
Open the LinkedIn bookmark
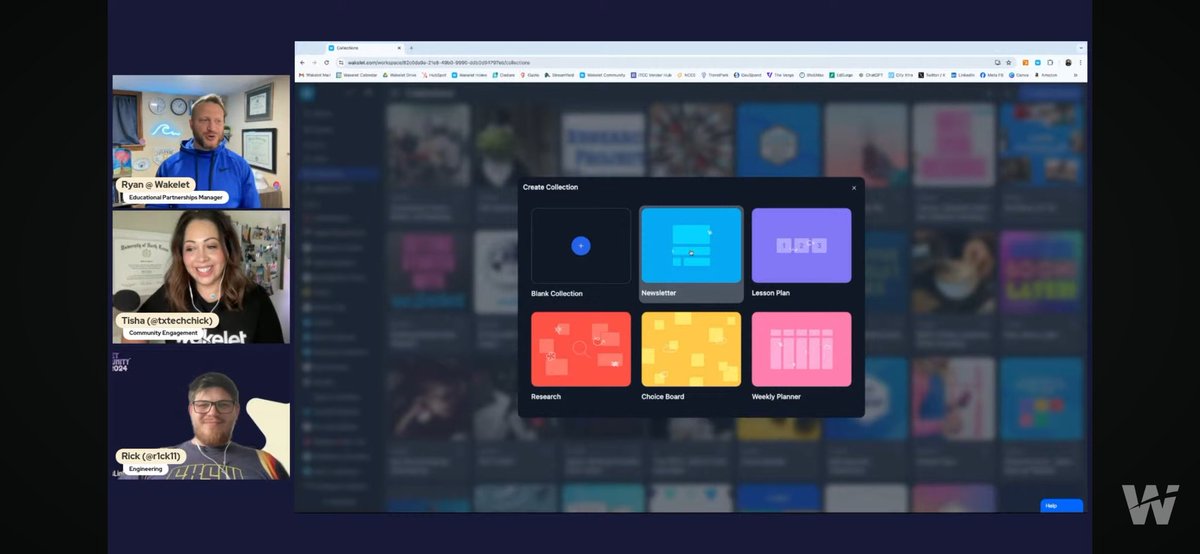(x=962, y=75)
